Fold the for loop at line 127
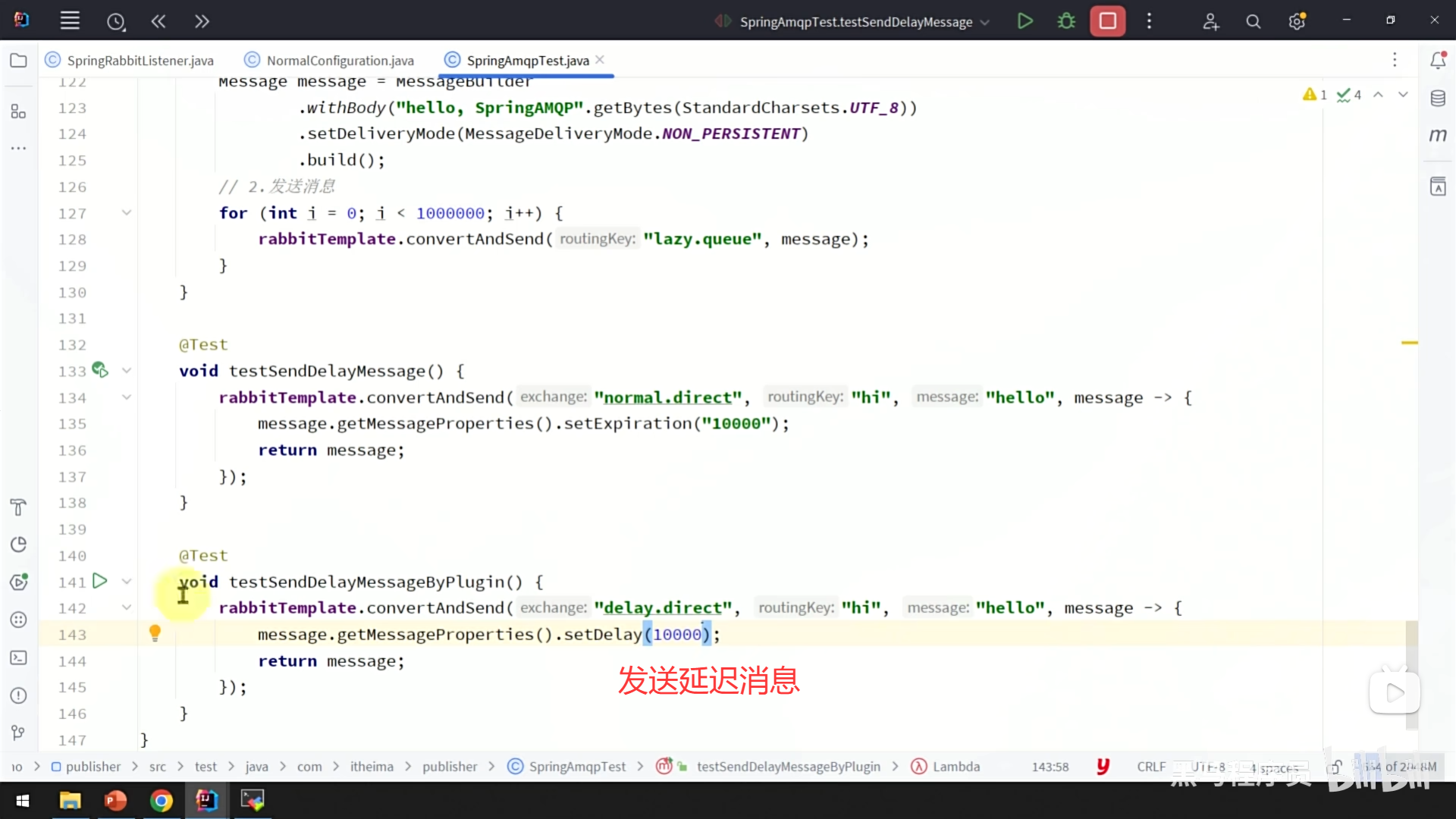Viewport: 1456px width, 819px height. (127, 213)
